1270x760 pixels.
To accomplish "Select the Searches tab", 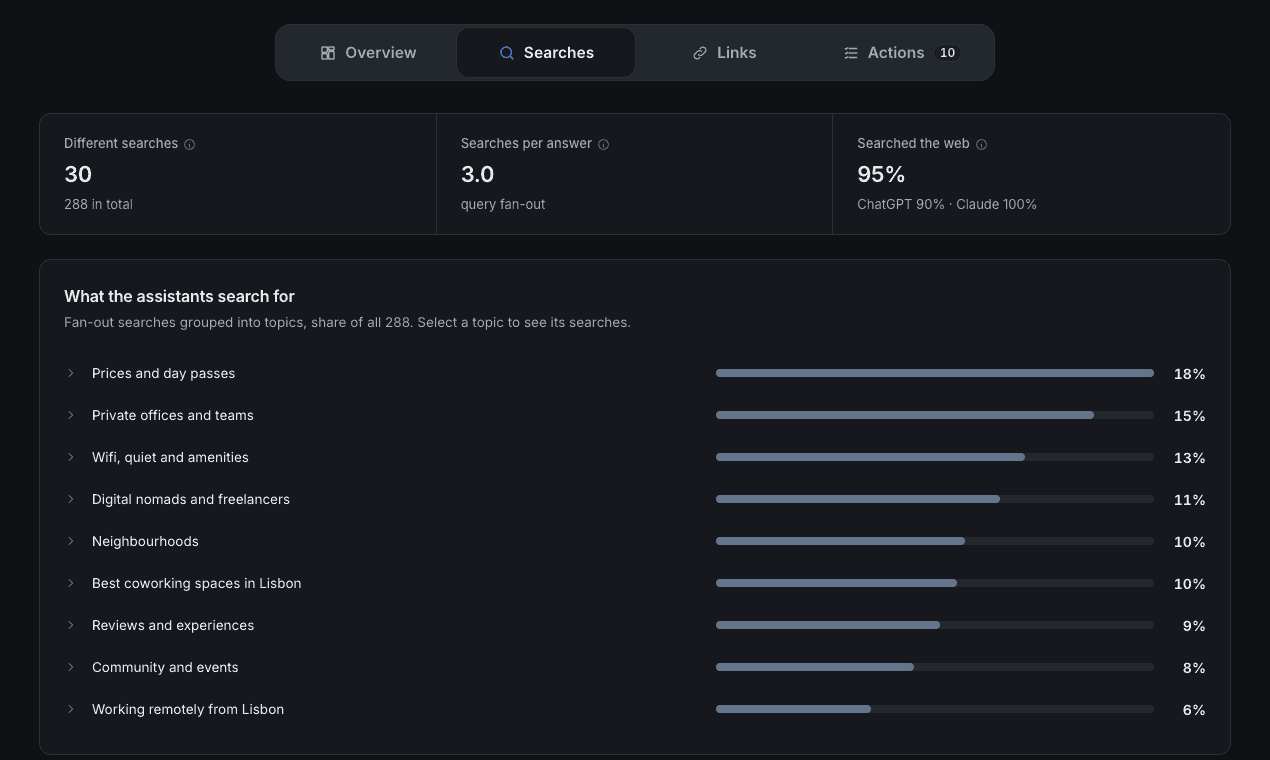I will tap(546, 53).
